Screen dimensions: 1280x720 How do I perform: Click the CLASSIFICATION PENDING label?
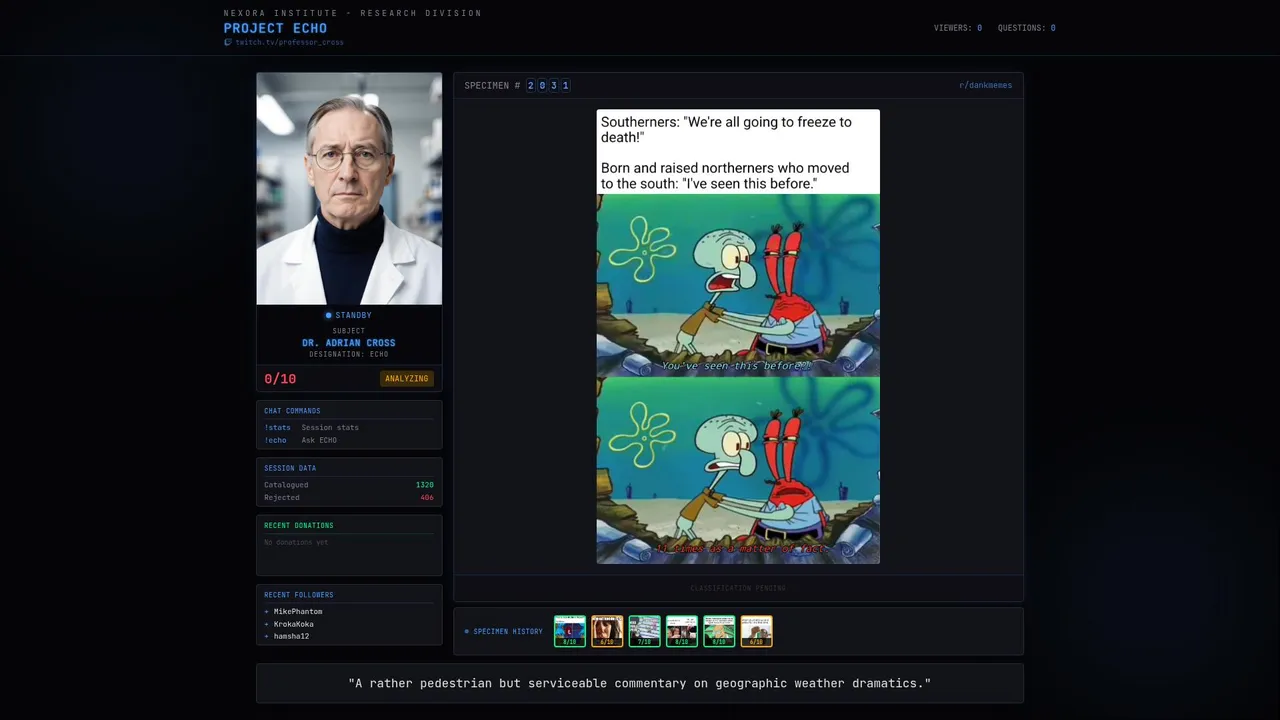(738, 588)
